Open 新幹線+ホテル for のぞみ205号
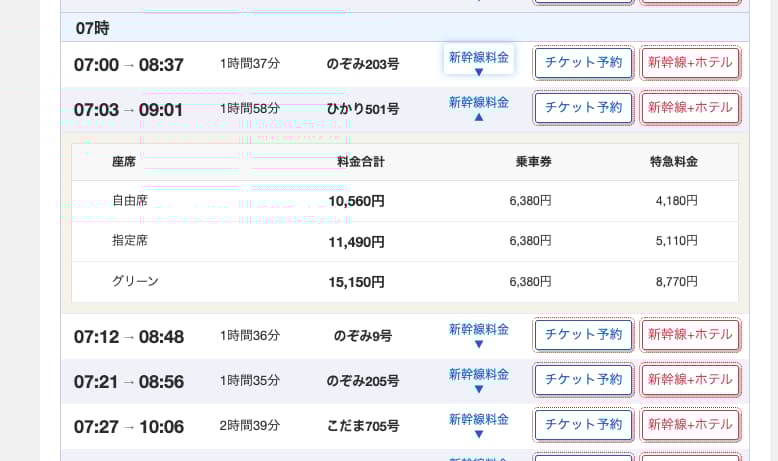The image size is (778, 461). pos(690,380)
